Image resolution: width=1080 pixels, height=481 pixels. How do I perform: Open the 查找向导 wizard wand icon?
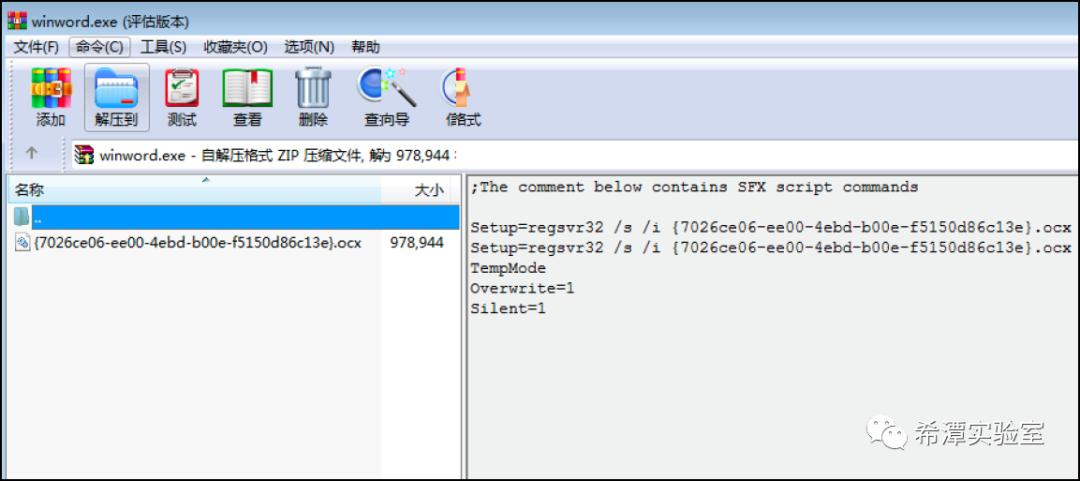(386, 97)
